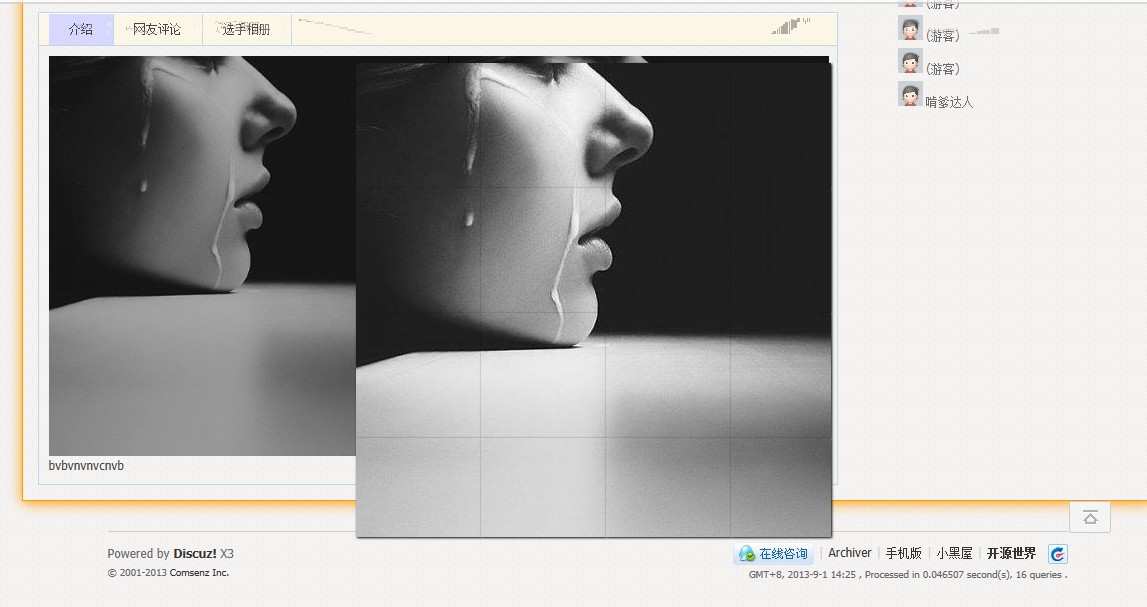
Task: Click the avatar next to 啃爹达人
Action: 910,94
